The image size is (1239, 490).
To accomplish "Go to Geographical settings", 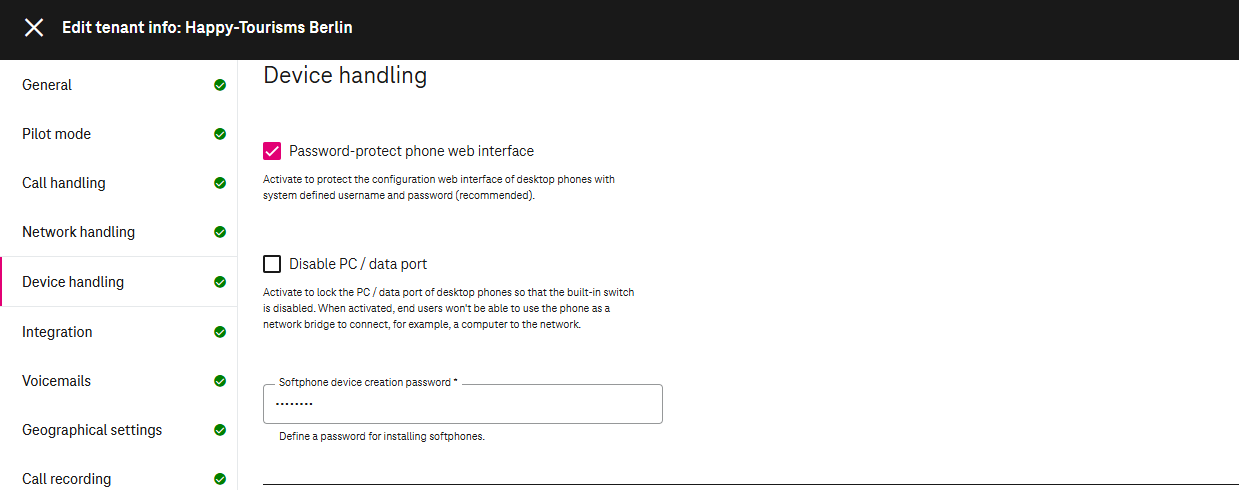I will coord(92,430).
